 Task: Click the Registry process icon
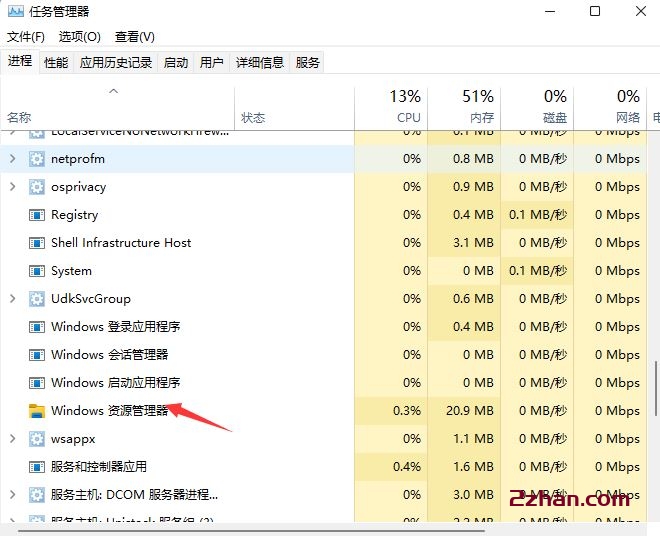click(x=37, y=215)
